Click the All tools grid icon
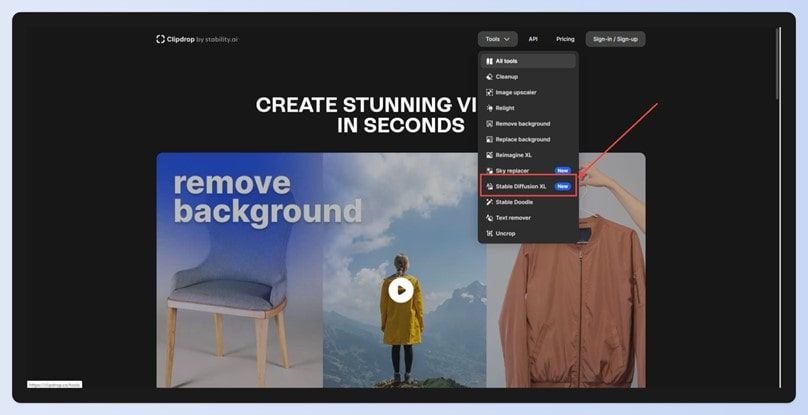Viewport: 808px width, 415px height. point(490,61)
